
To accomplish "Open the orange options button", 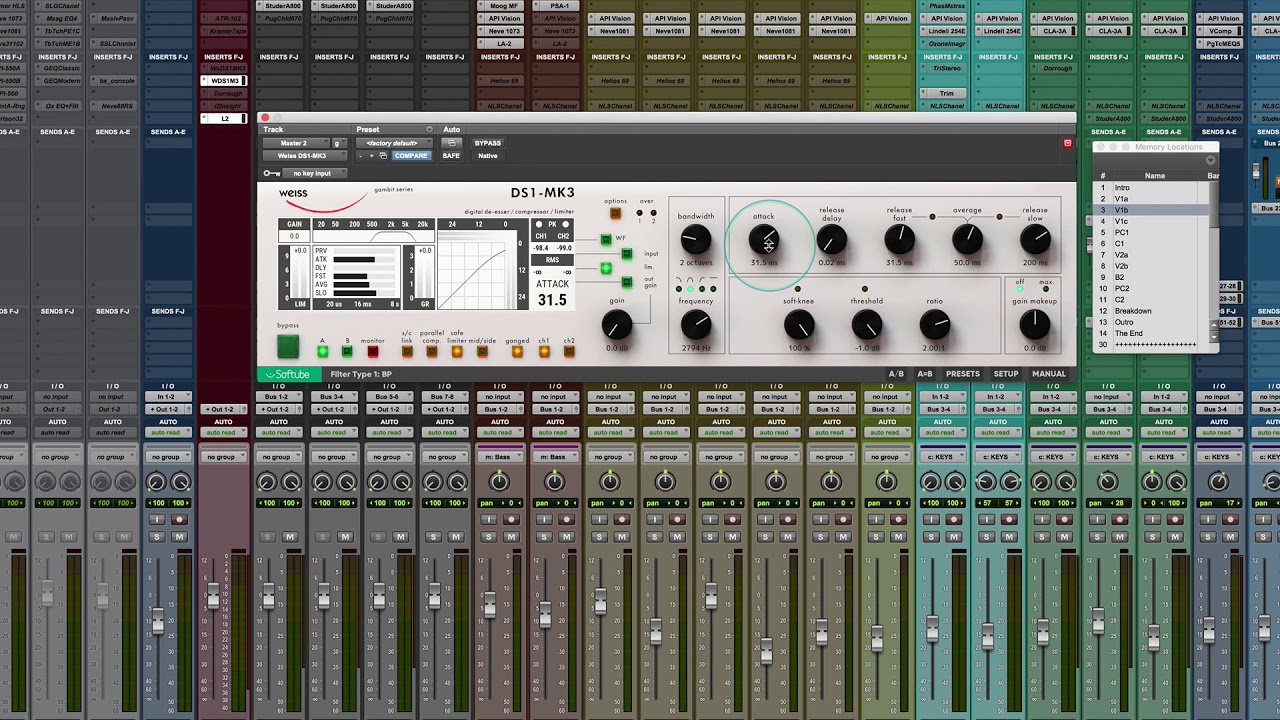I will (615, 213).
